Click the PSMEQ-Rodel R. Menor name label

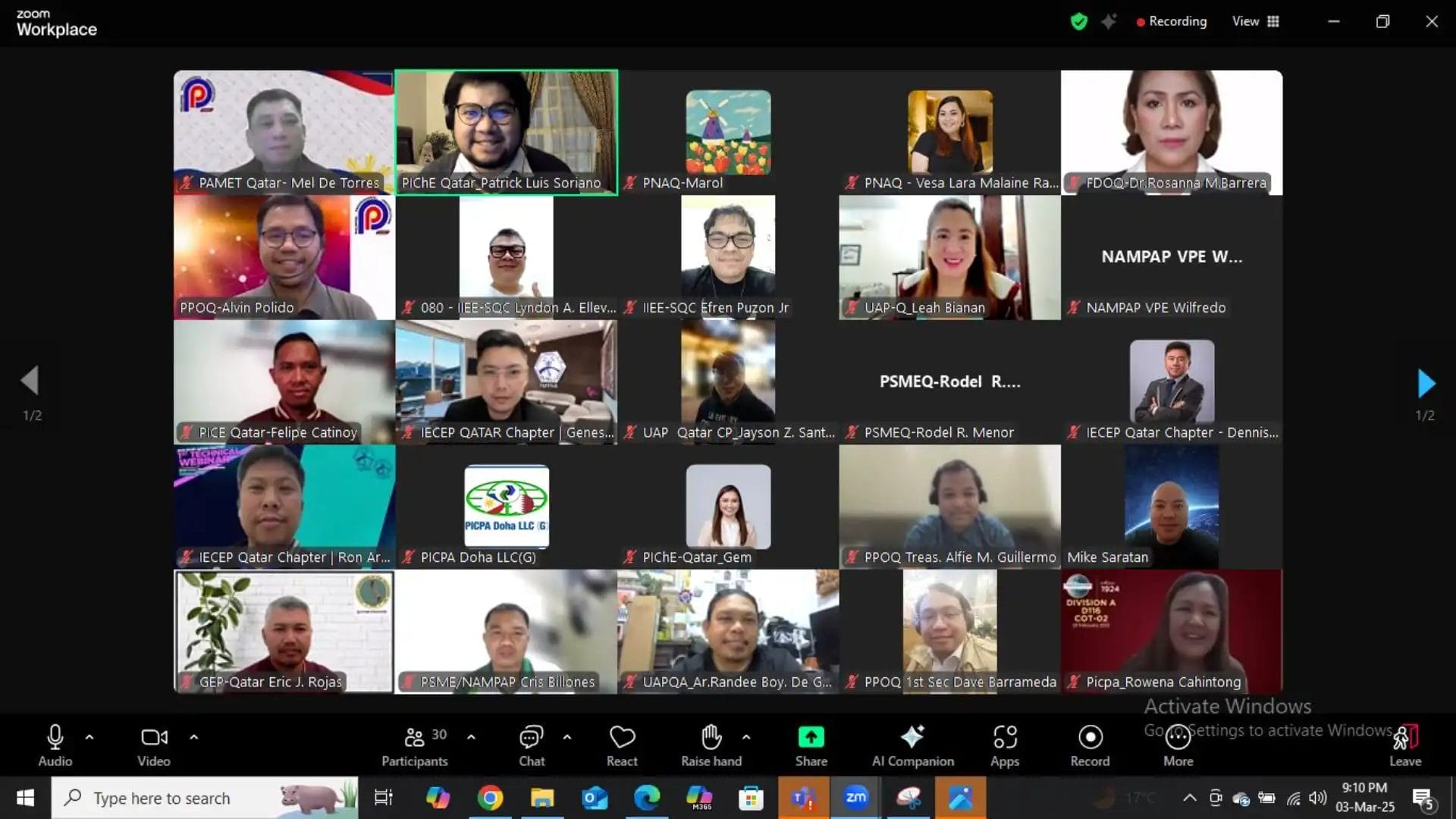click(x=939, y=433)
